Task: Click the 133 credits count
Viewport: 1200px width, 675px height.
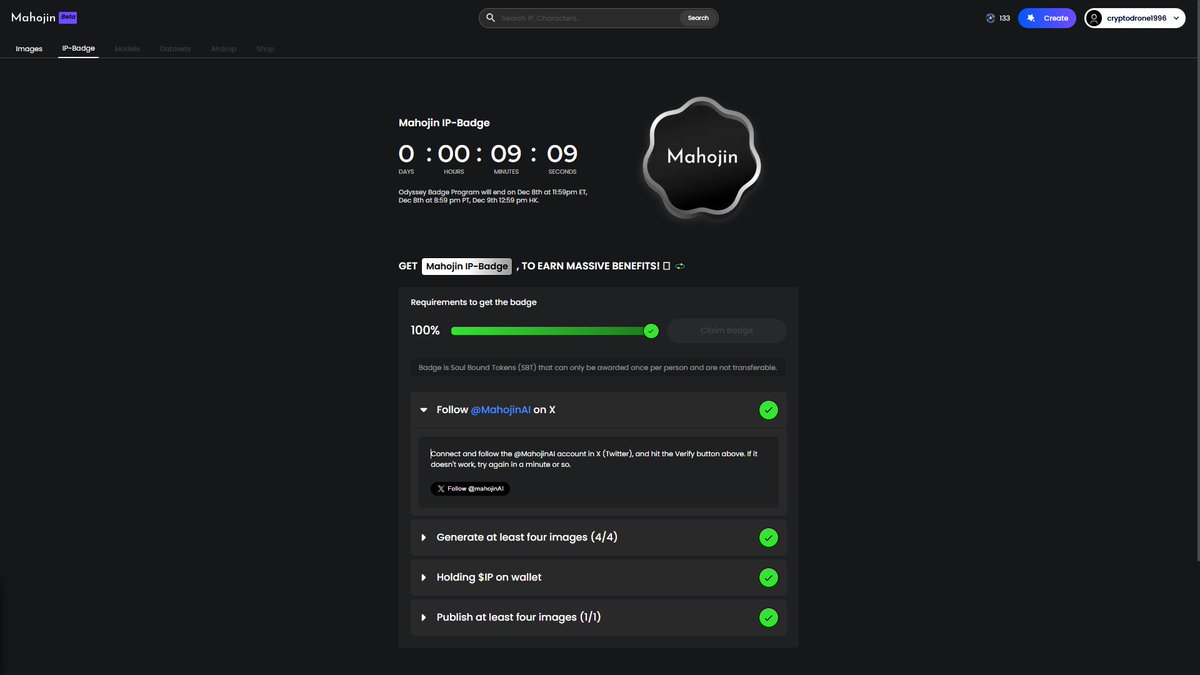Action: pyautogui.click(x=1005, y=18)
